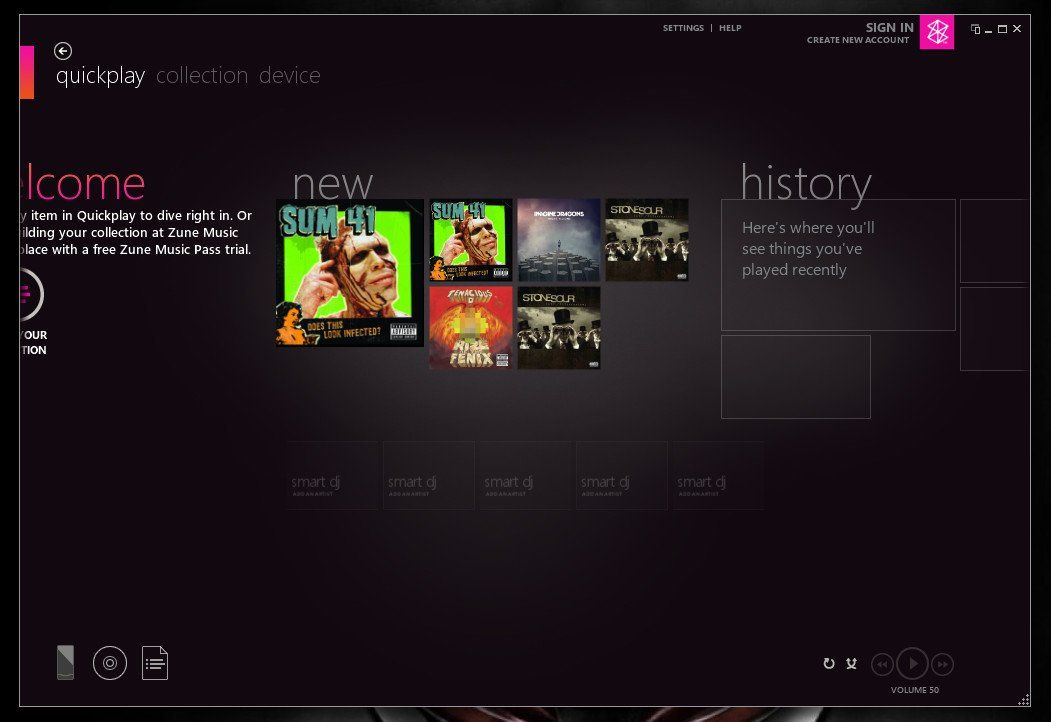The width and height of the screenshot is (1051, 722).
Task: Open the quickplay tab
Action: coord(101,76)
